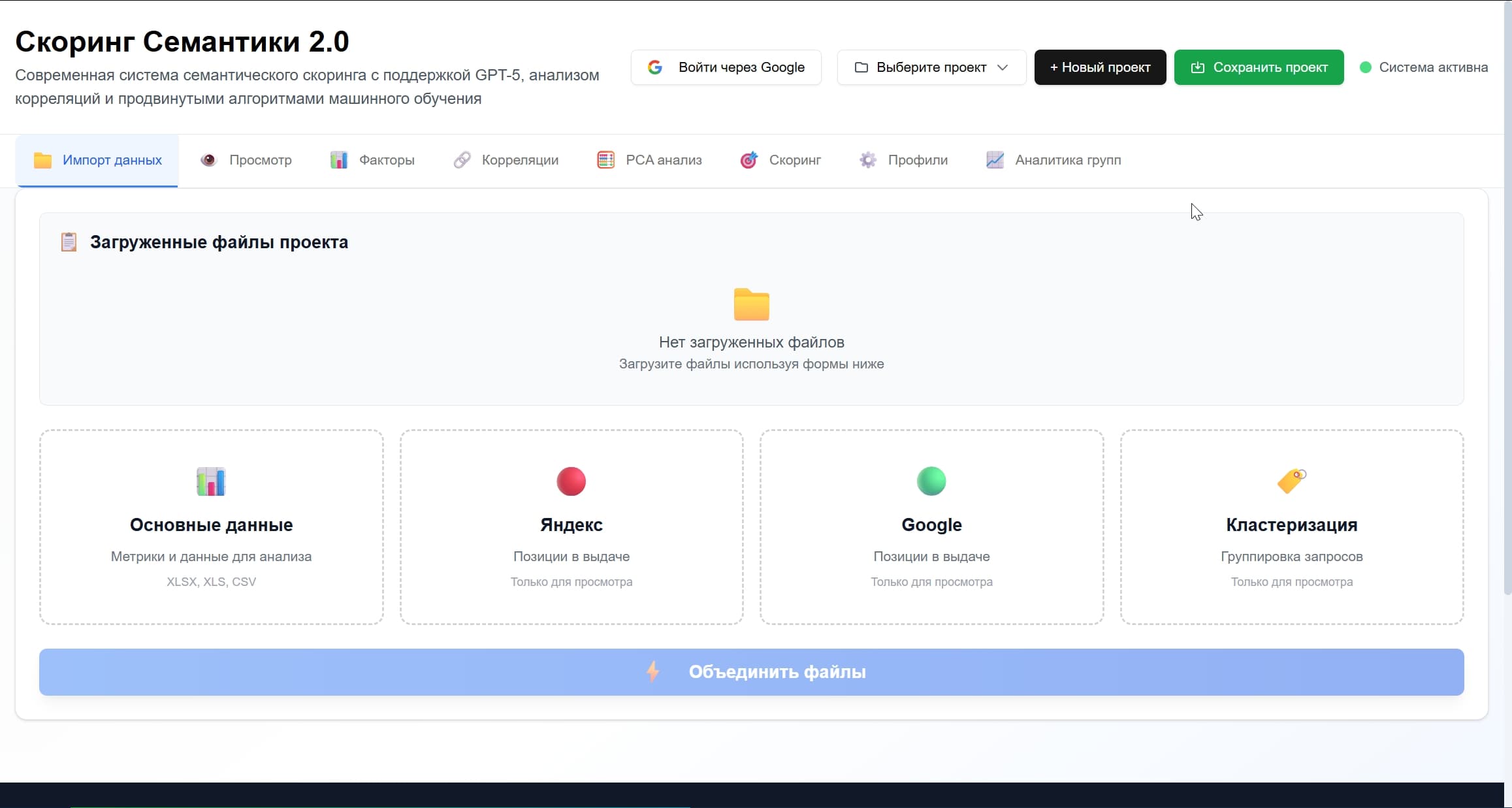Click the red circle Яндекс icon

[x=571, y=481]
